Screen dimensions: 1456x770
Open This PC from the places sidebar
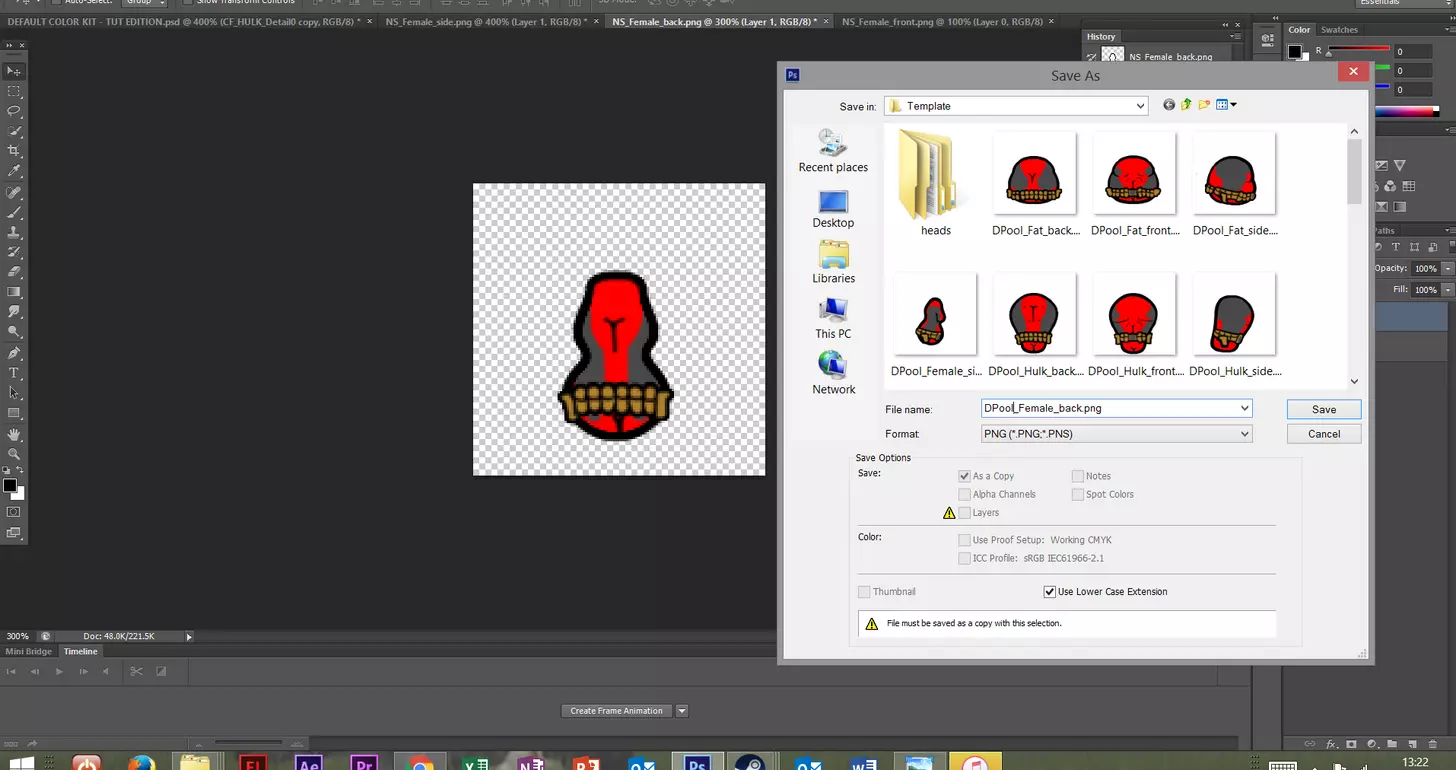(x=833, y=319)
